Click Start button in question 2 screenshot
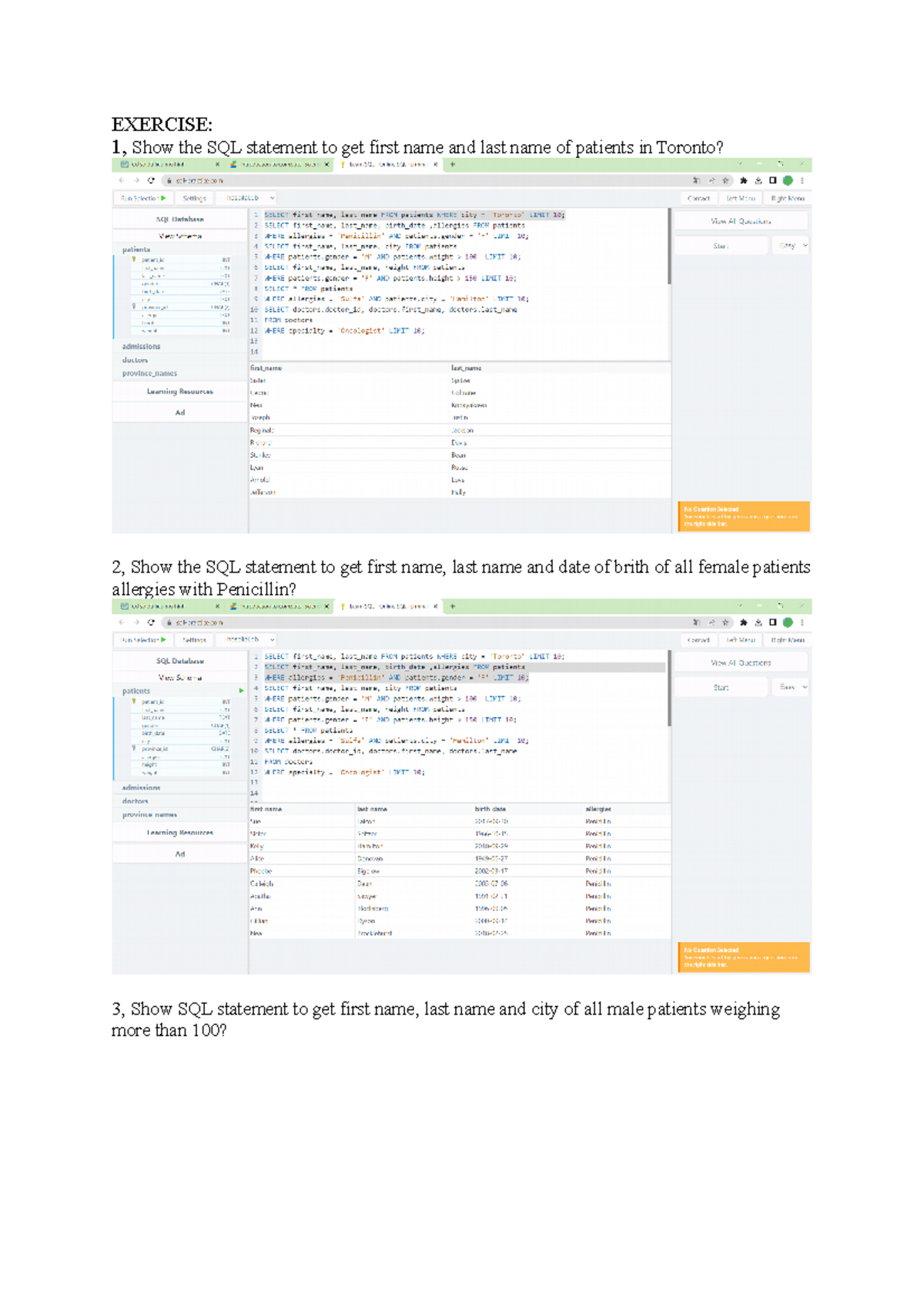 (x=721, y=687)
